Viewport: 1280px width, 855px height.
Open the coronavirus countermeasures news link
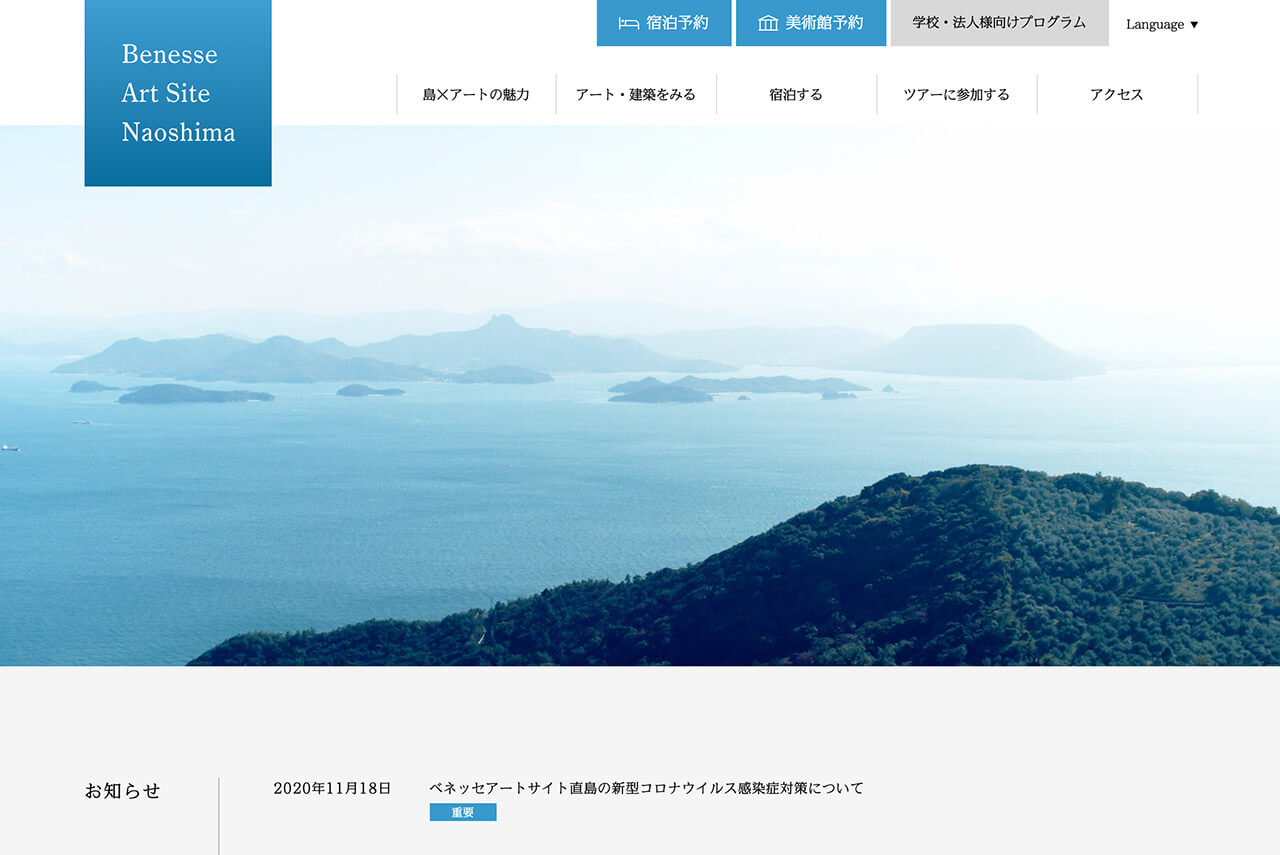click(646, 788)
